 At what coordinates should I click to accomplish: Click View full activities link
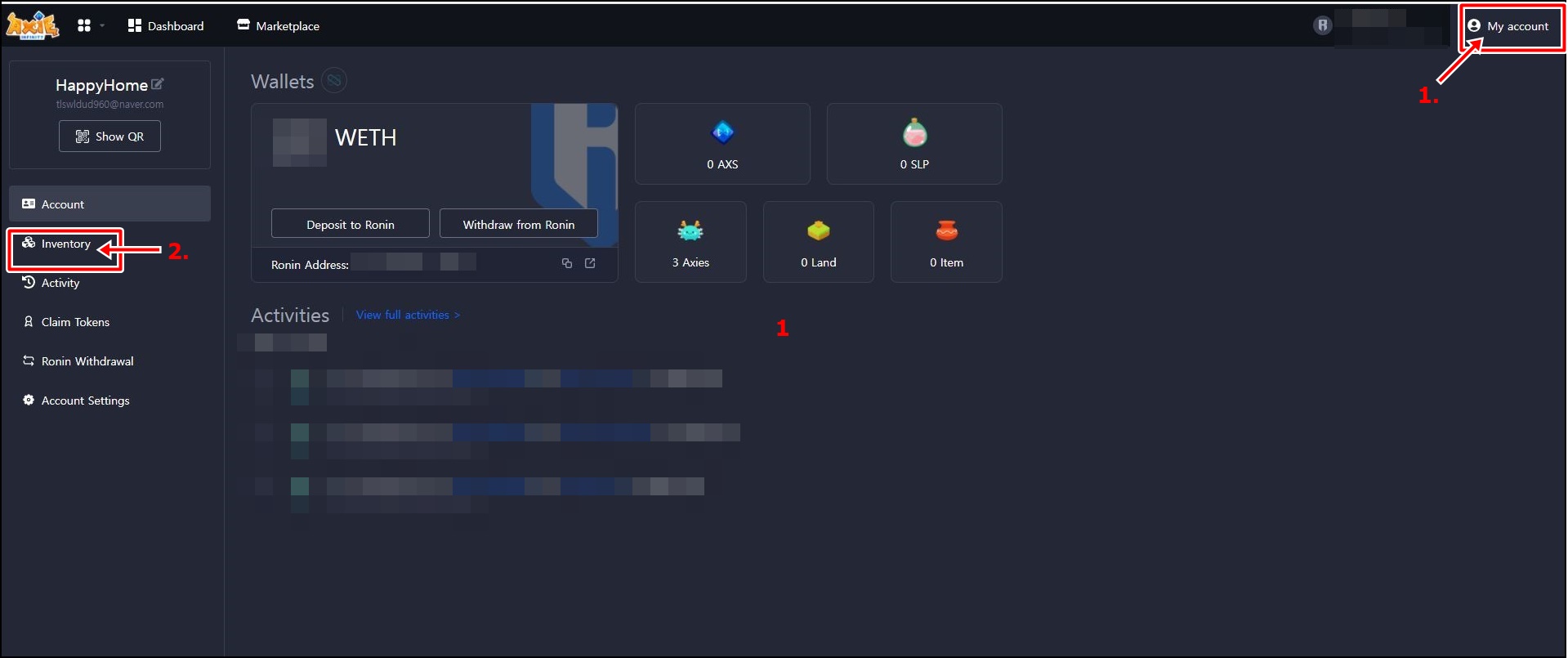(x=408, y=315)
